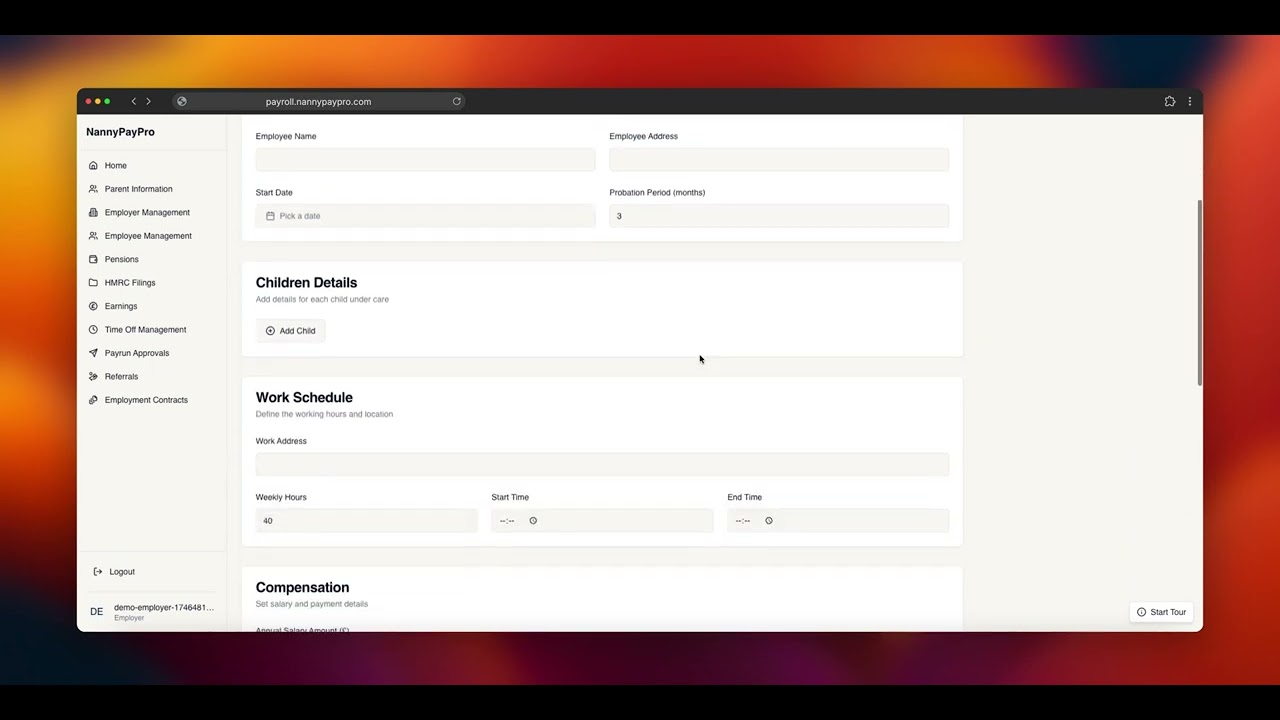Click the Weekly Hours field showing 40
Image resolution: width=1280 pixels, height=720 pixels.
(x=366, y=520)
